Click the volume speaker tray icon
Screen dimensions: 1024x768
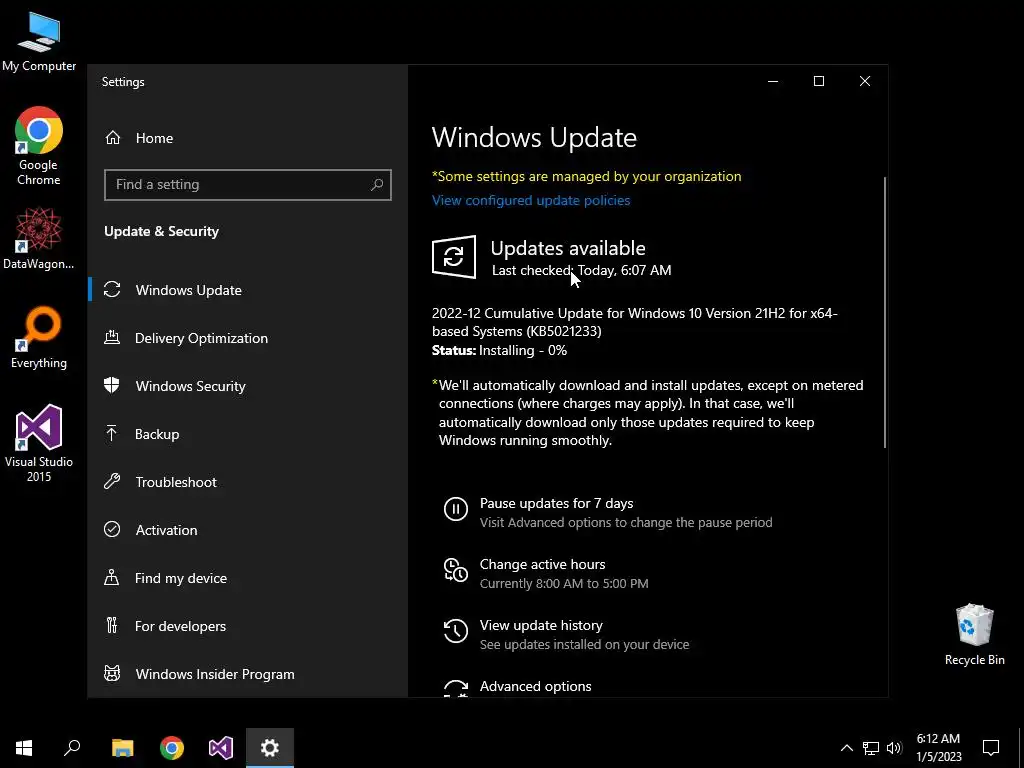894,748
